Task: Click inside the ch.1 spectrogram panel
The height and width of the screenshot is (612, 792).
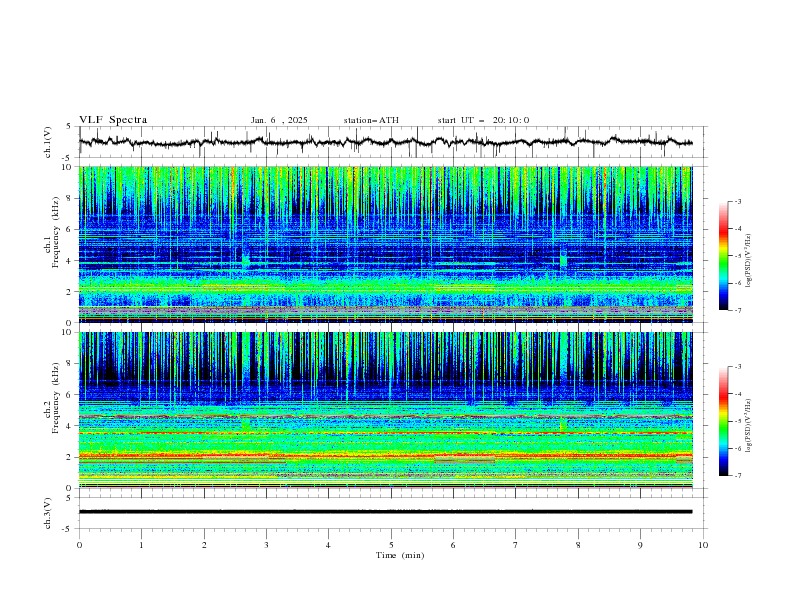Action: pyautogui.click(x=385, y=244)
